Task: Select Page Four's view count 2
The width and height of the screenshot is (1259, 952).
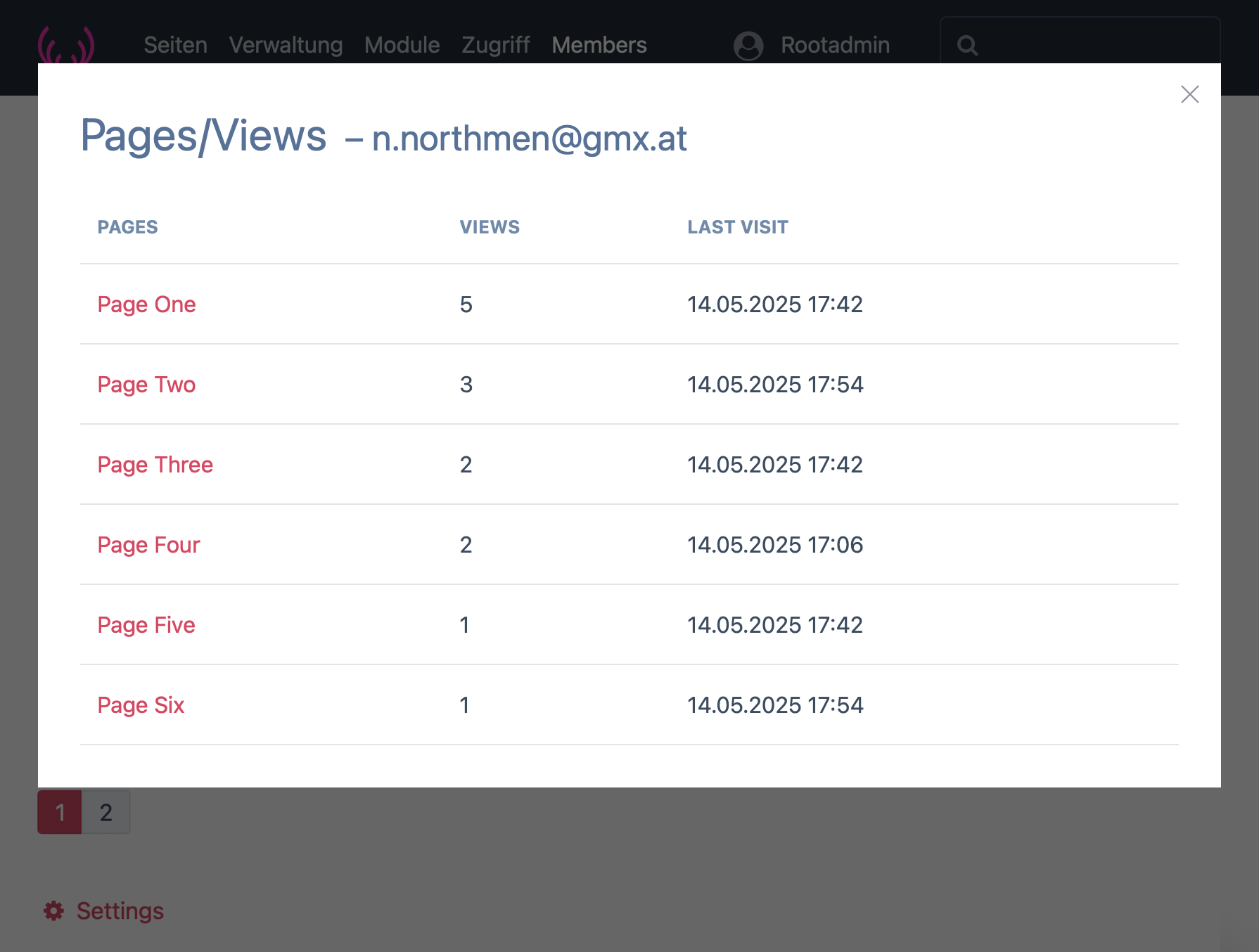Action: coord(466,545)
